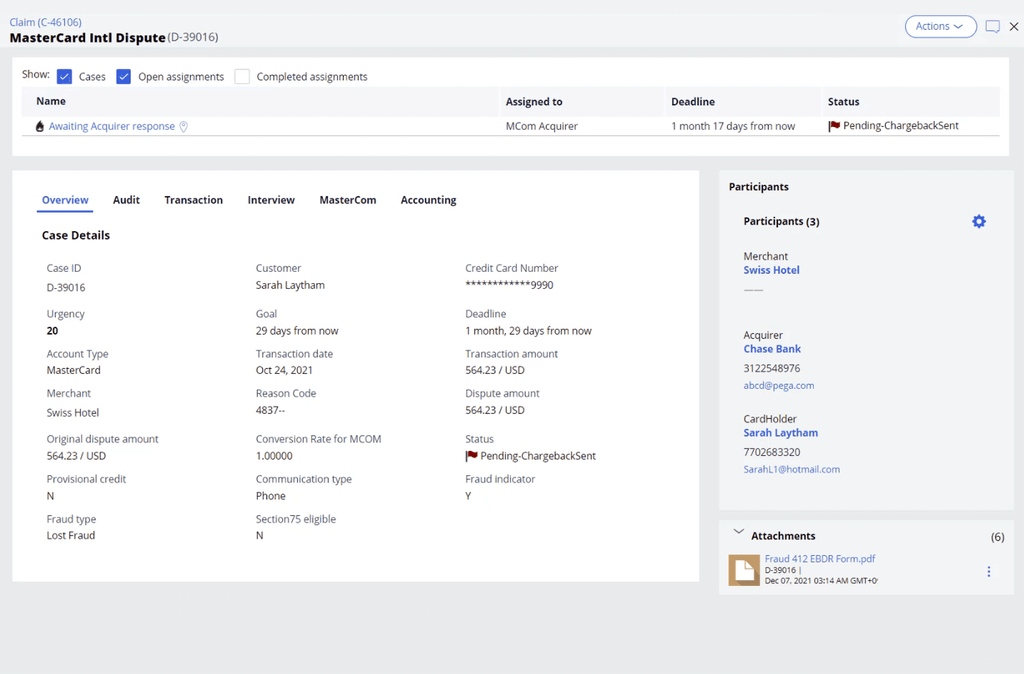Switch to the MasterCom tab

[347, 200]
